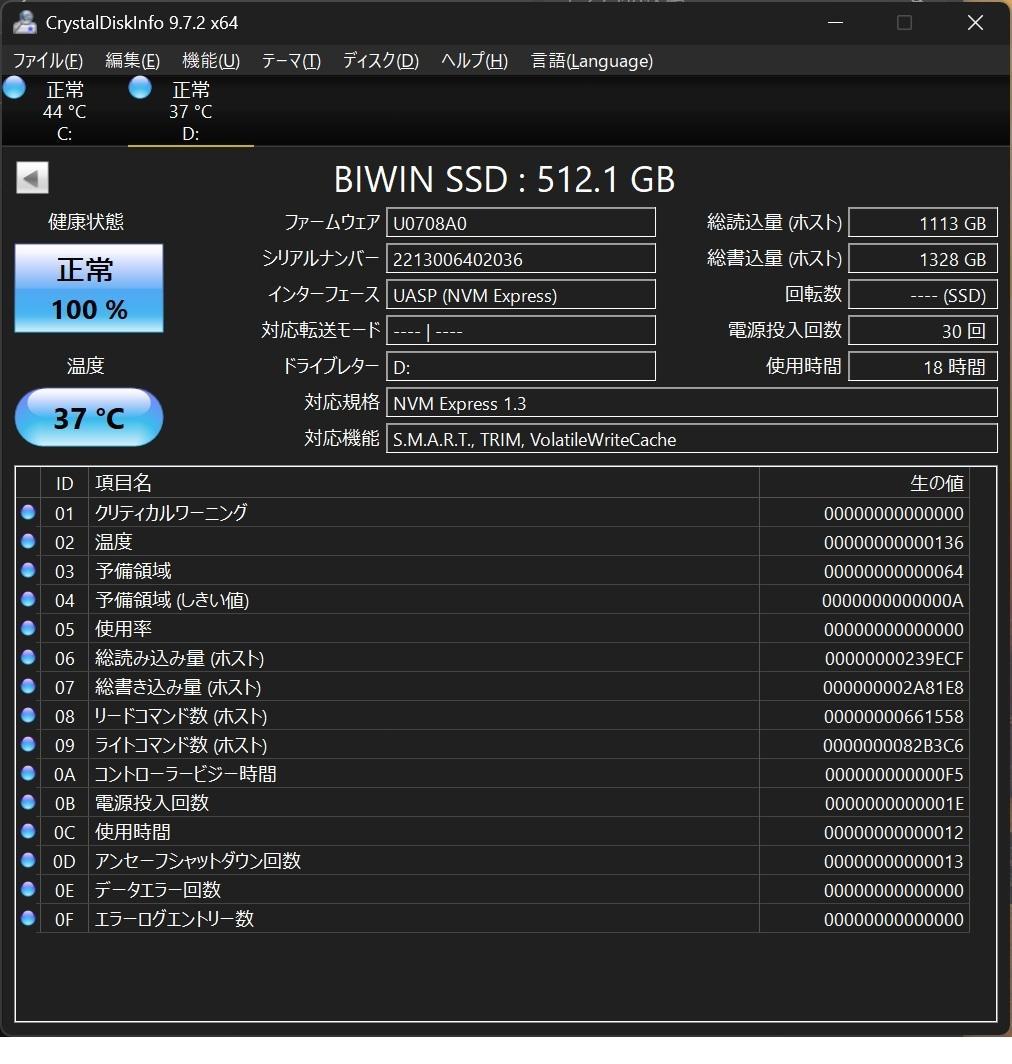
Task: Switch to the C: drive tab at 44 °C
Action: click(64, 111)
